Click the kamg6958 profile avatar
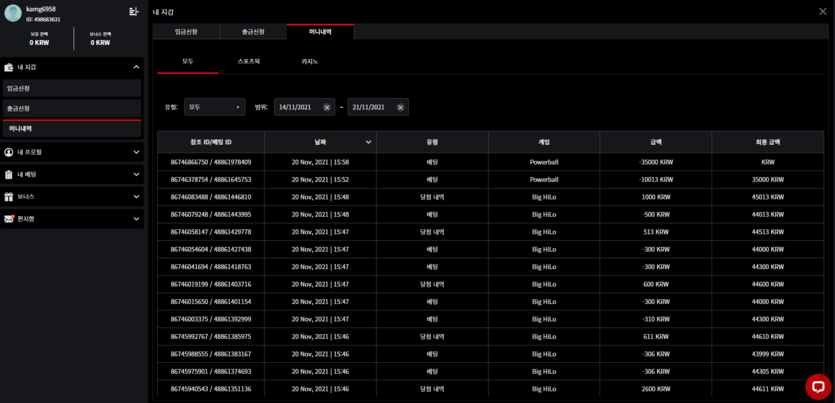 coord(13,13)
